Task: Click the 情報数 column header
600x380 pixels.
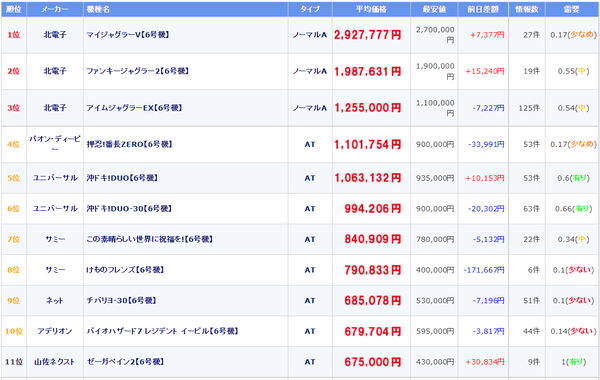Action: click(527, 9)
